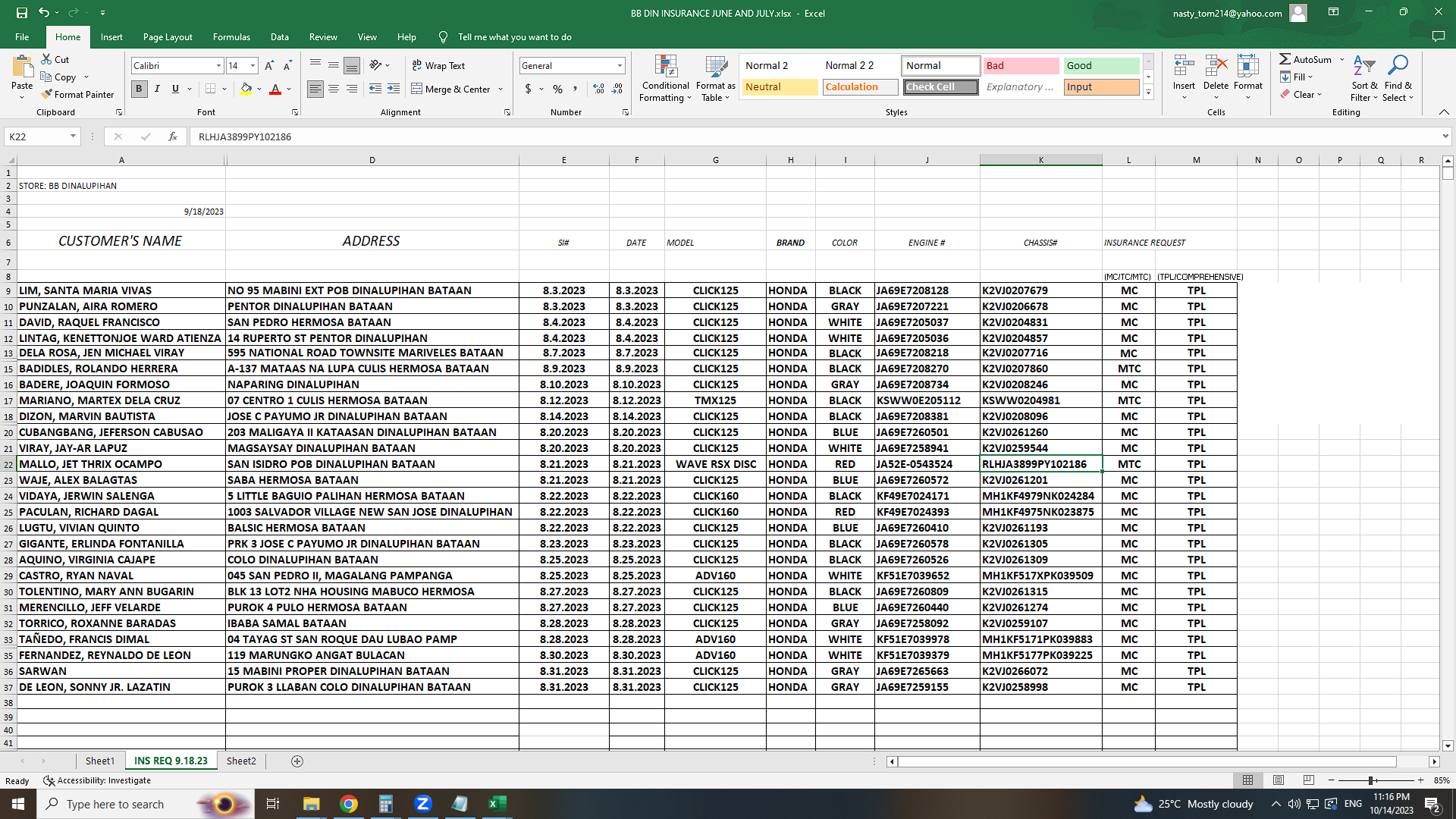Open the Page Layout ribbon tab
Screen dimensions: 1456x819
168,36
